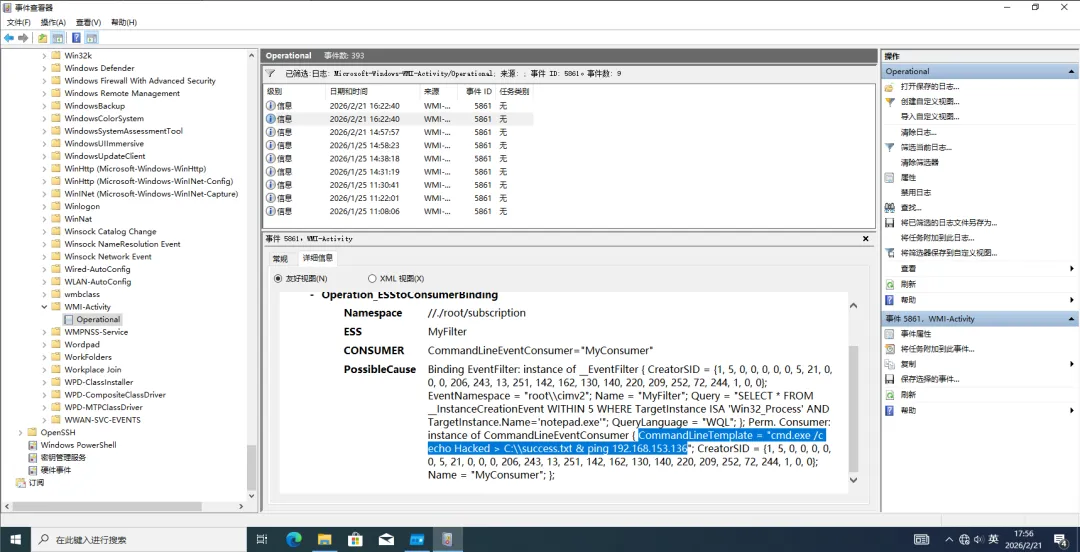Open the Mail app from the taskbar

tap(386, 539)
